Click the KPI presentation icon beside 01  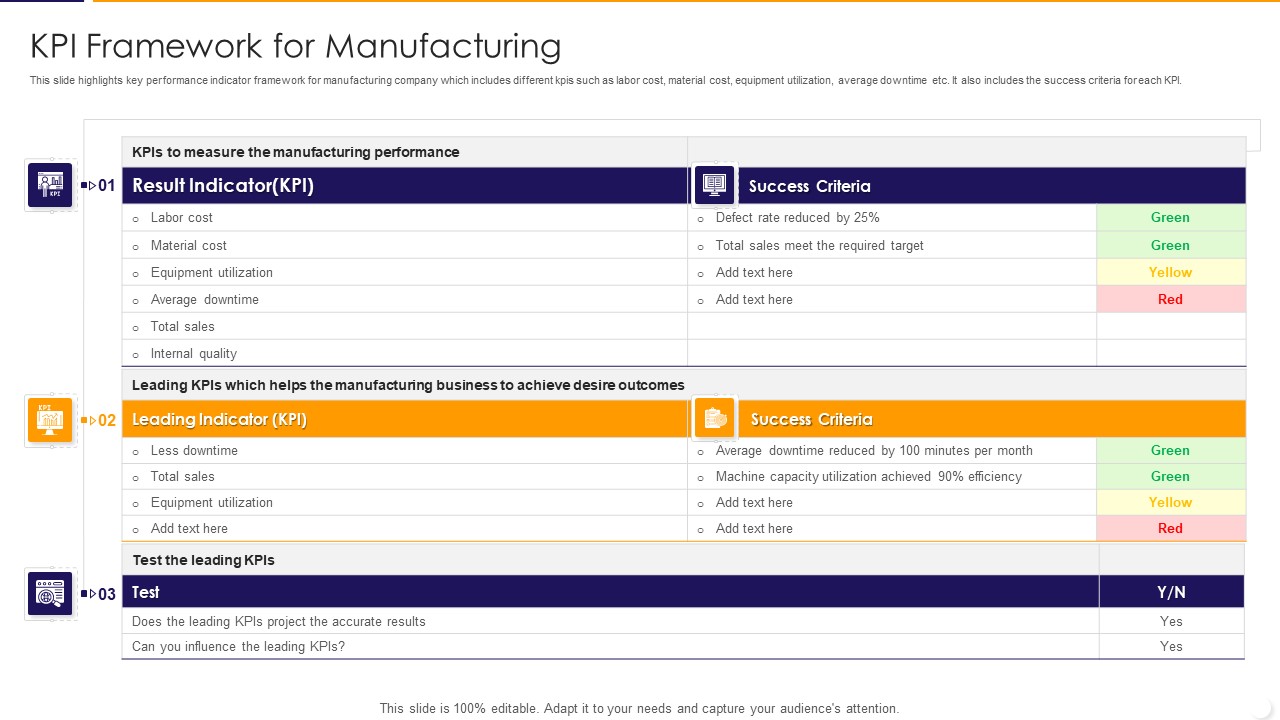50,185
